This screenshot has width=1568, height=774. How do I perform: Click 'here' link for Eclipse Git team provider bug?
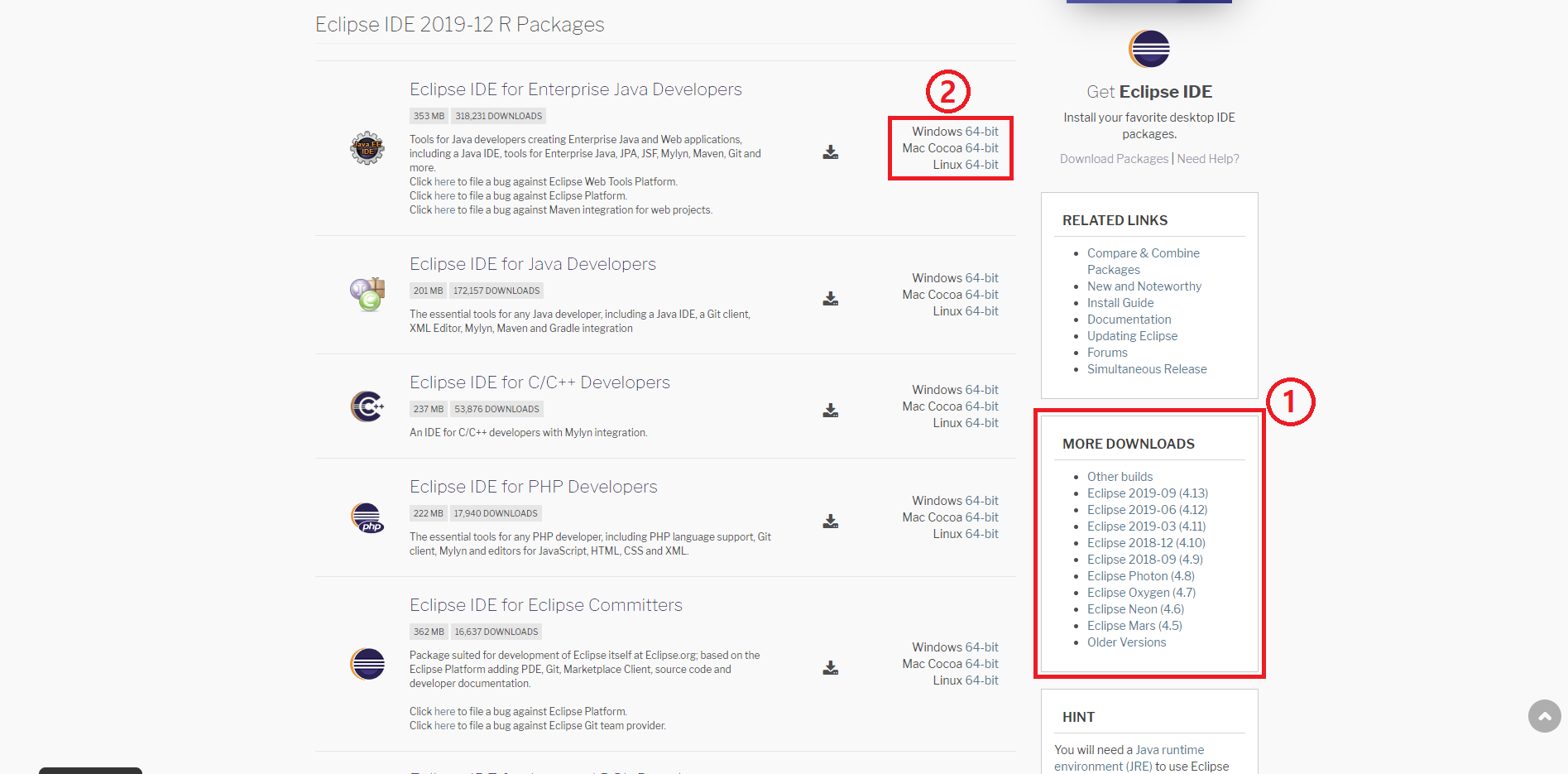444,726
